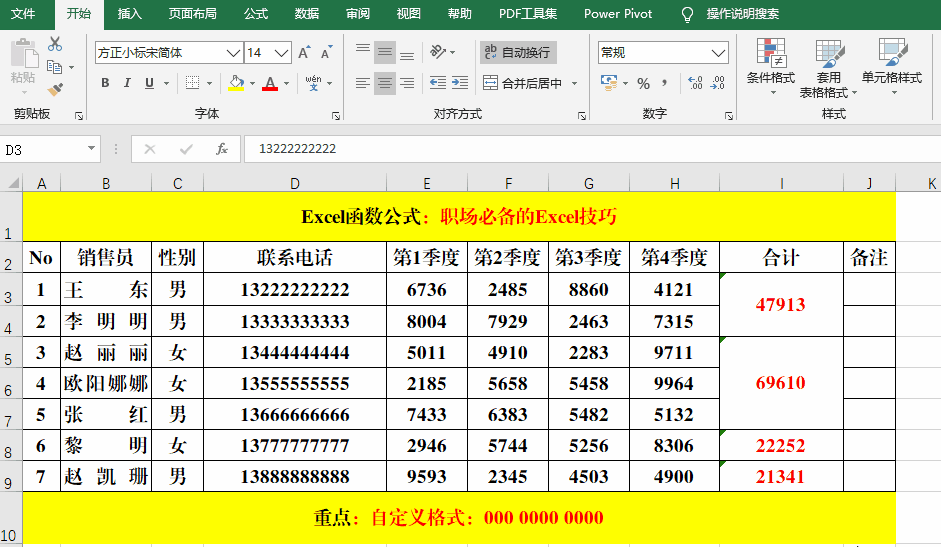This screenshot has height=547, width=941.
Task: Toggle 自动换行 wrap text button
Action: point(518,52)
